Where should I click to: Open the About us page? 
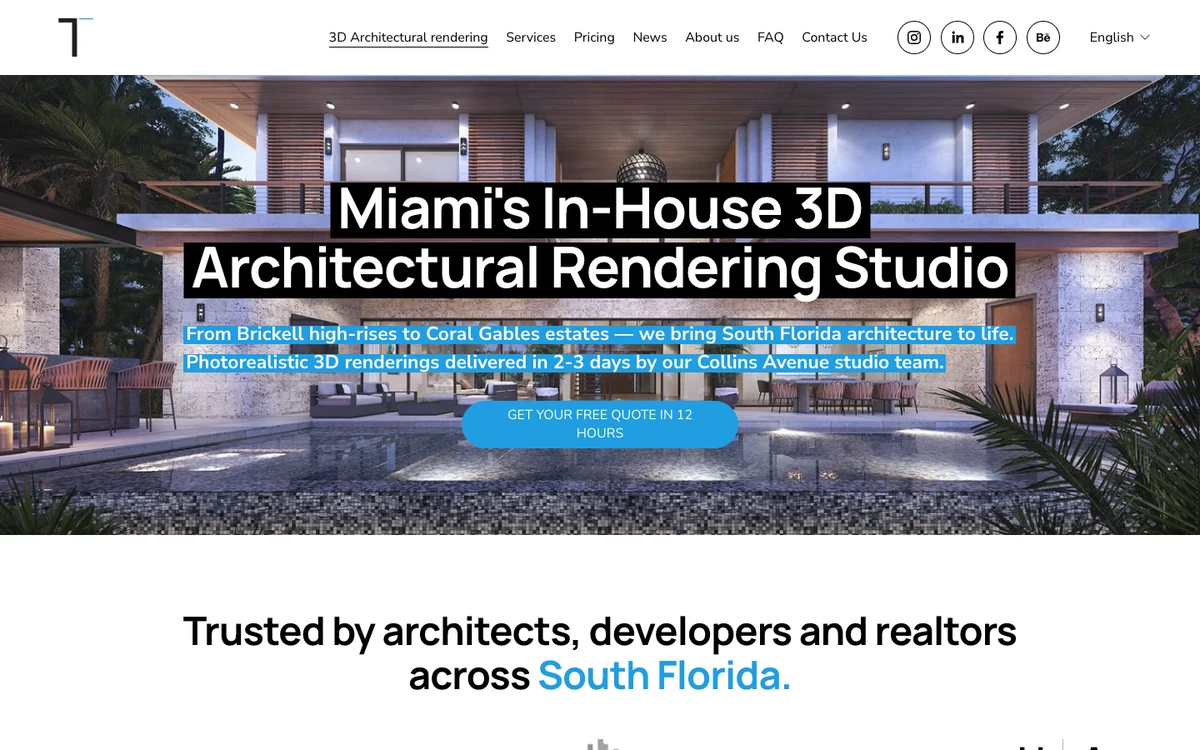click(x=712, y=37)
